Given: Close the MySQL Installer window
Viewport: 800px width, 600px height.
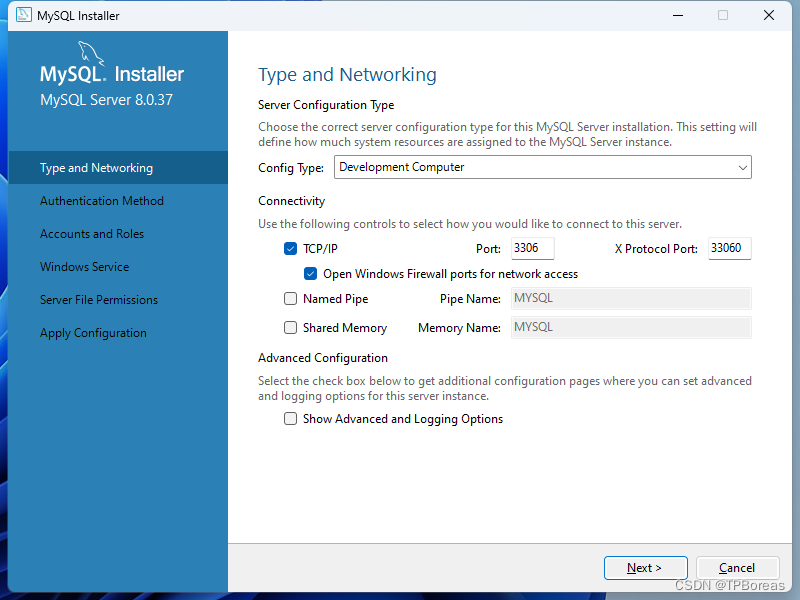Looking at the screenshot, I should click(769, 15).
